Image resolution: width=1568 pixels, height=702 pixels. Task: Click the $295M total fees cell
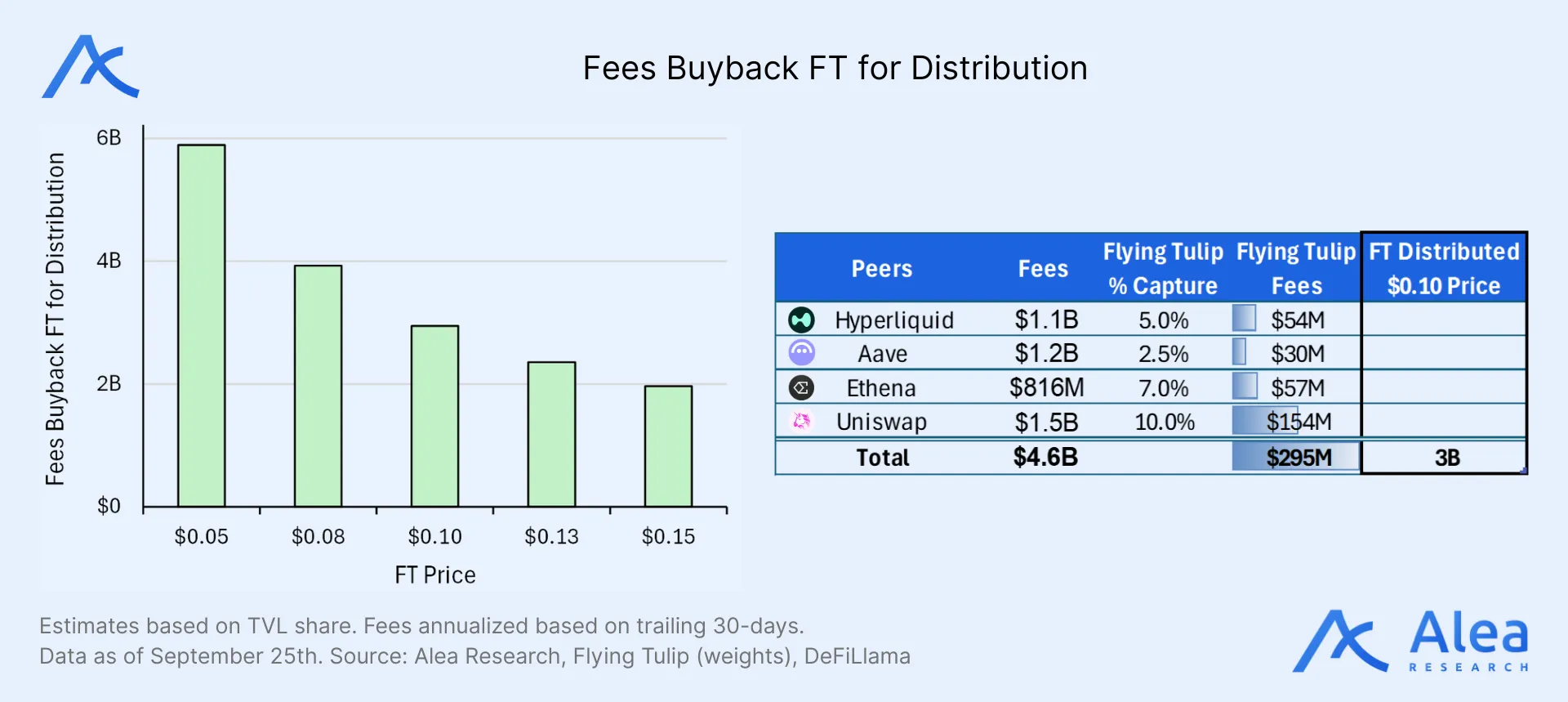[x=1297, y=458]
